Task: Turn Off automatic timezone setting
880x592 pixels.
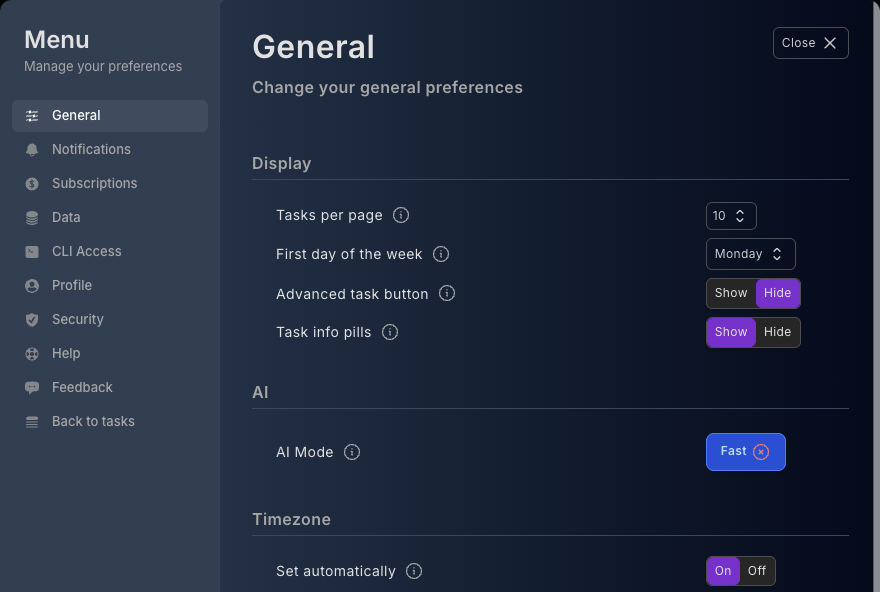Action: [757, 571]
